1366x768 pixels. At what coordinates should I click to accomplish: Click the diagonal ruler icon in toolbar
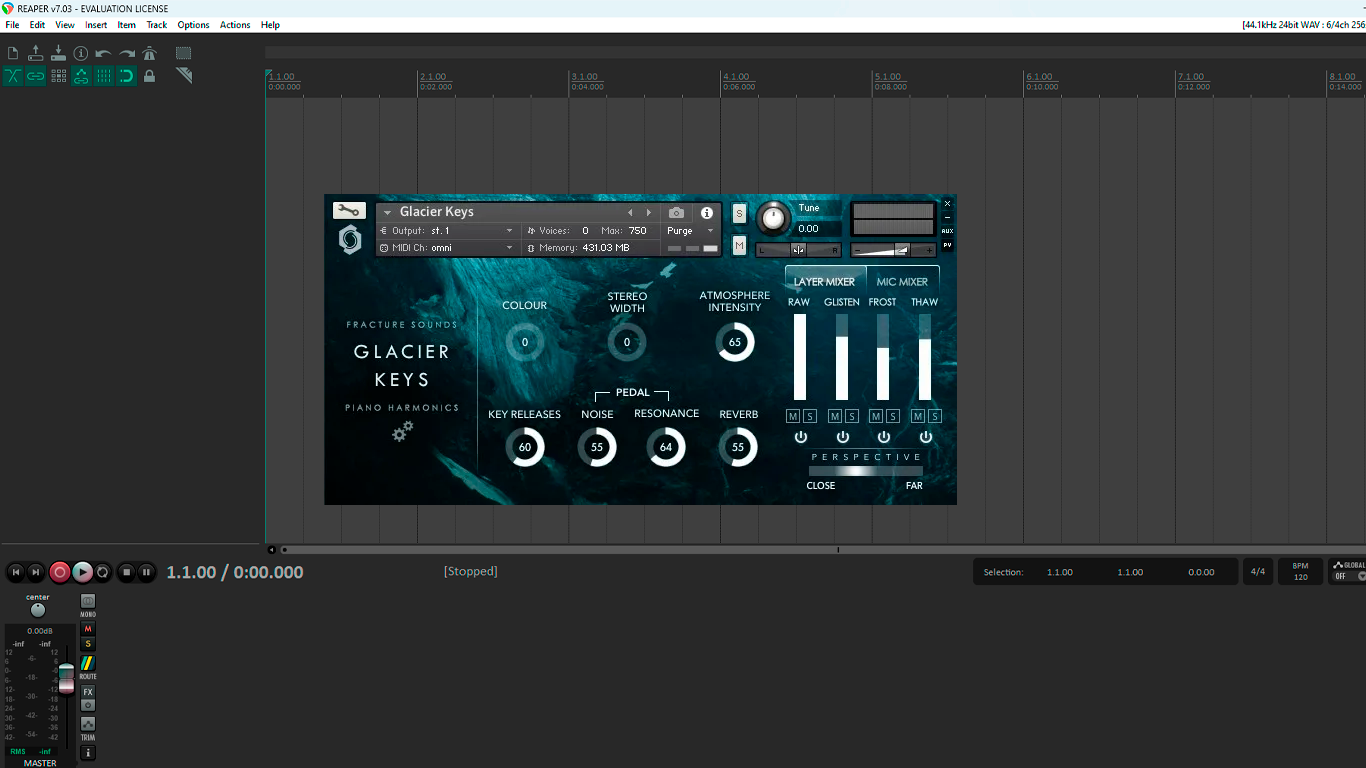point(184,76)
